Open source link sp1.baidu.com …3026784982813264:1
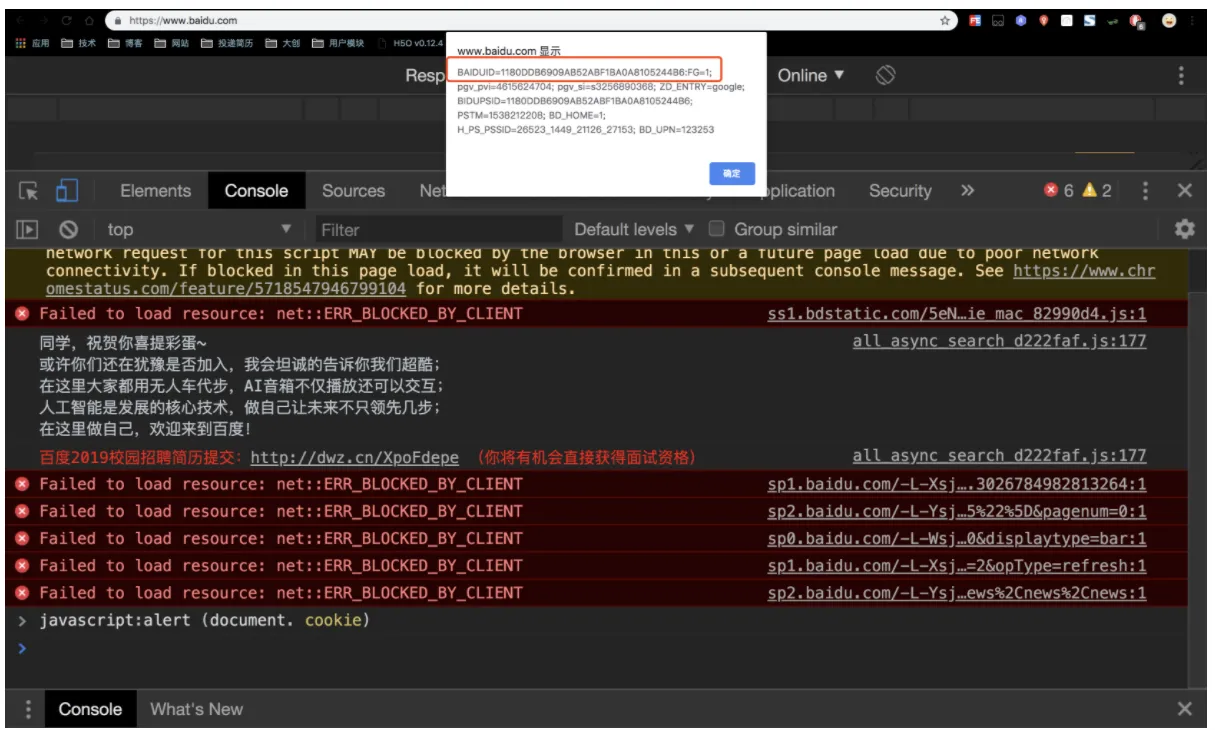The image size is (1215, 730). point(957,484)
